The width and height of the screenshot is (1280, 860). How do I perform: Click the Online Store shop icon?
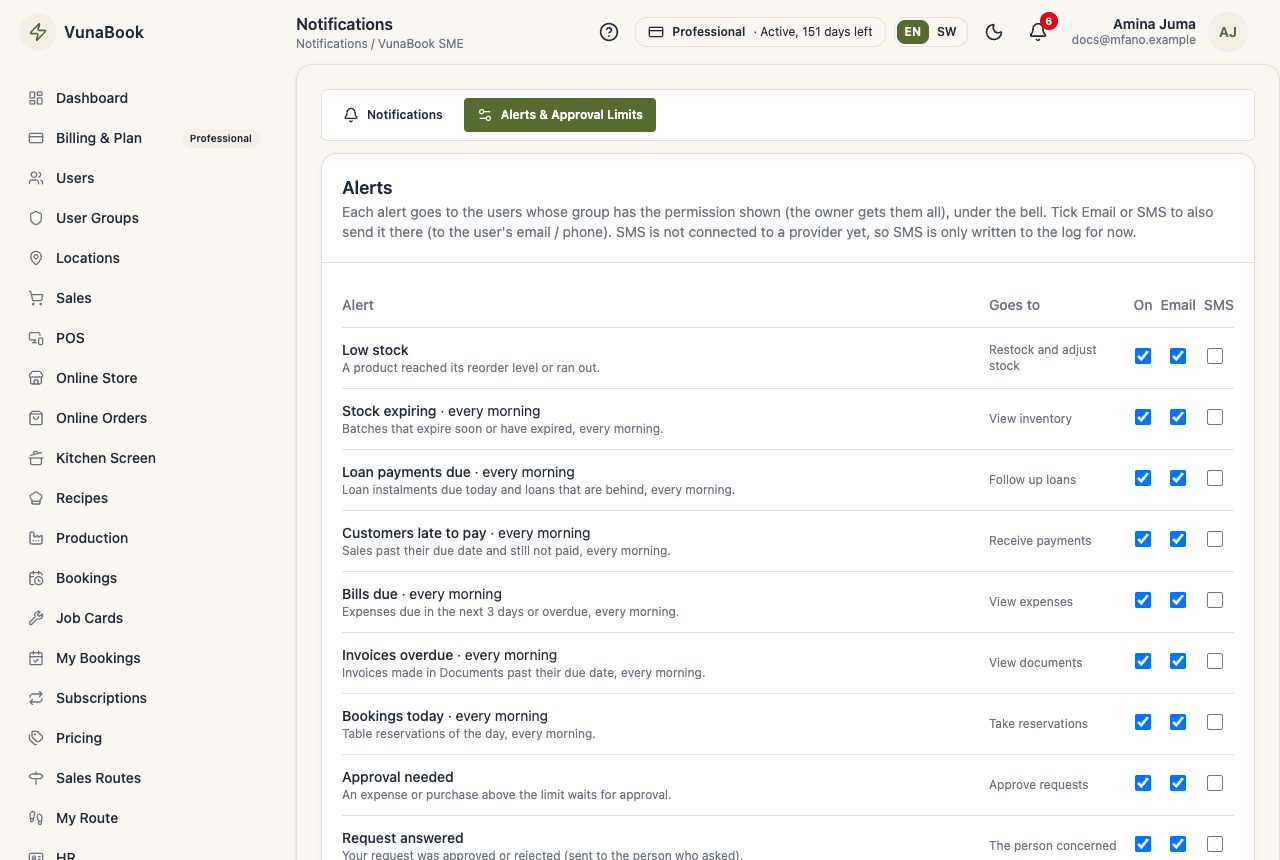point(36,378)
